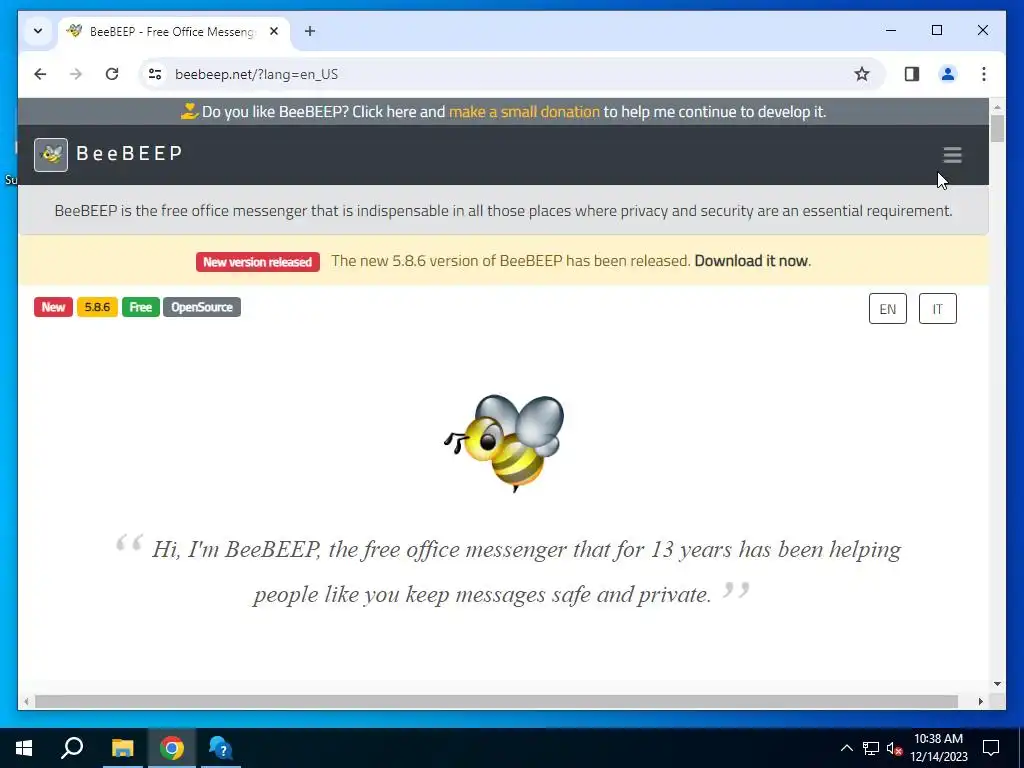
Task: Open Chrome's three-dot menu
Action: click(984, 74)
